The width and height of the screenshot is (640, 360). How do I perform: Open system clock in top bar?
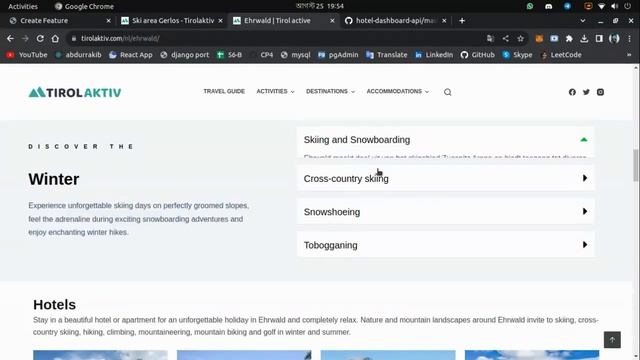(320, 6)
